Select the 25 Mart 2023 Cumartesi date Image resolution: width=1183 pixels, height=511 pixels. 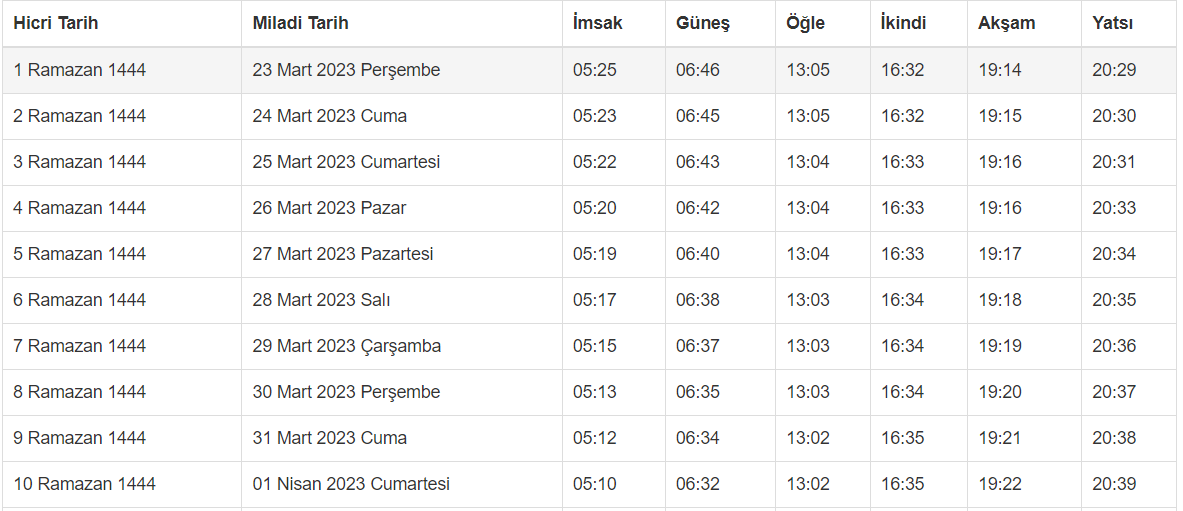[x=346, y=162]
